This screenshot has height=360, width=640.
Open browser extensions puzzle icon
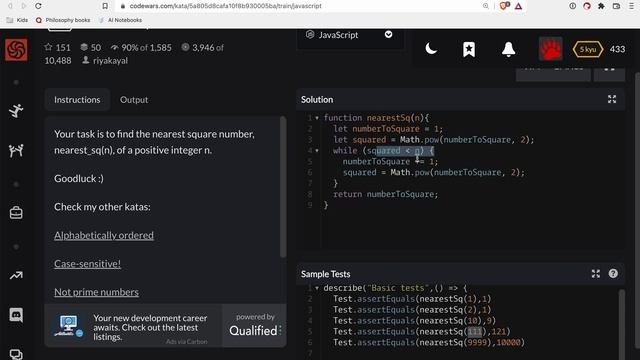pyautogui.click(x=601, y=6)
